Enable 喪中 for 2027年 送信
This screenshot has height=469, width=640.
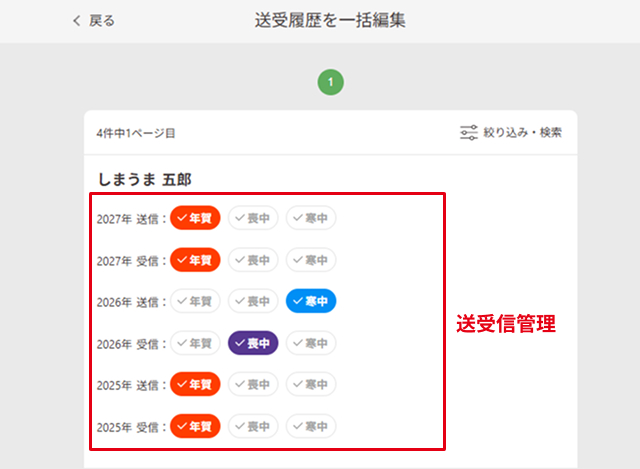(x=253, y=218)
